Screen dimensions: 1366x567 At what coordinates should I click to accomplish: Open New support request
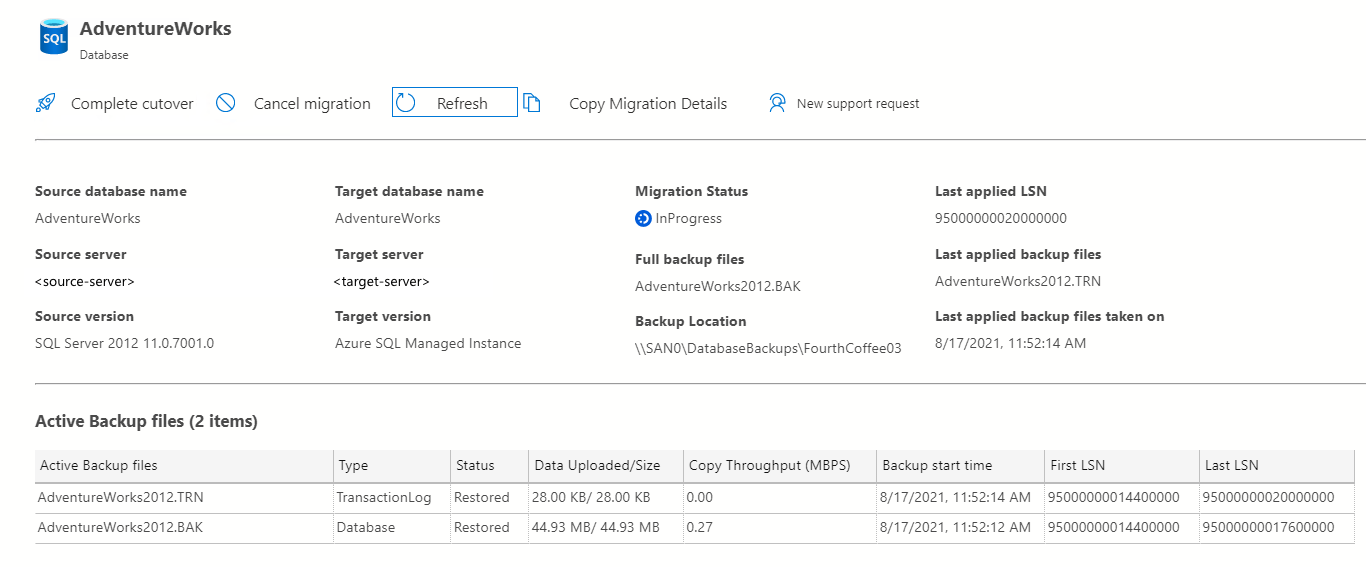pyautogui.click(x=857, y=104)
